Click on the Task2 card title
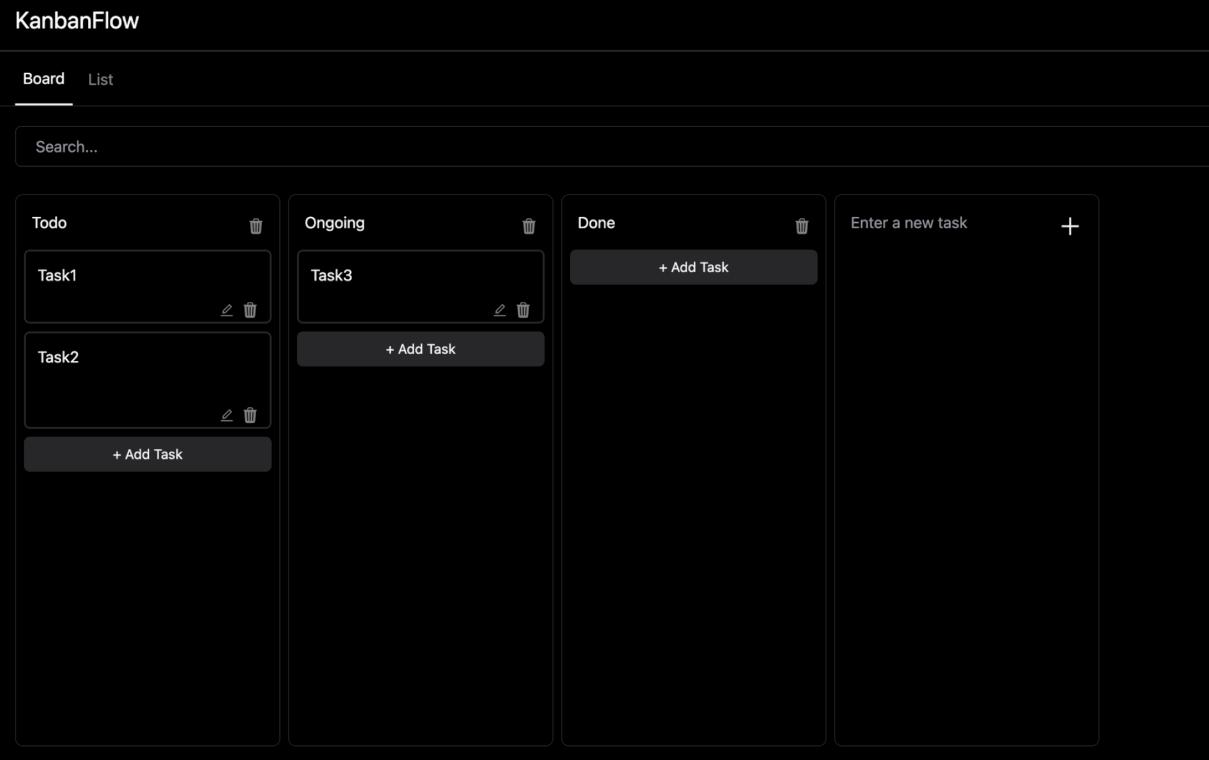The width and height of the screenshot is (1209, 760). (x=58, y=357)
